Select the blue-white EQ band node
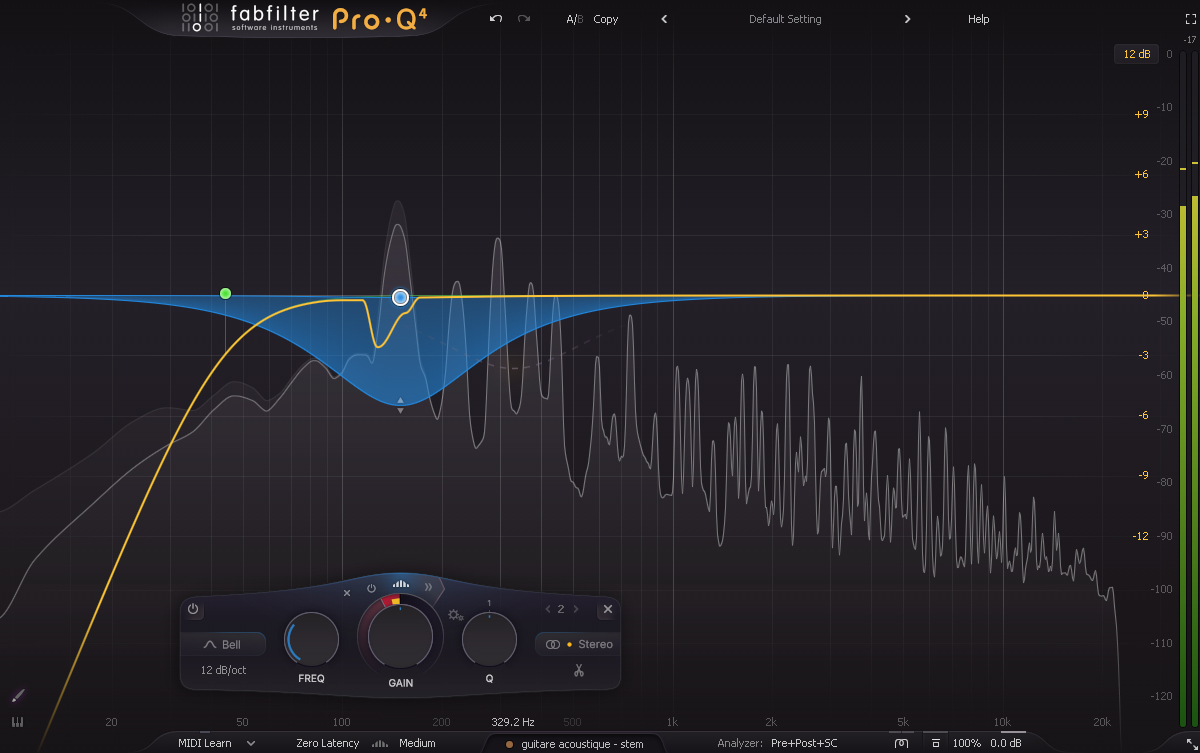This screenshot has width=1200, height=753. [401, 297]
